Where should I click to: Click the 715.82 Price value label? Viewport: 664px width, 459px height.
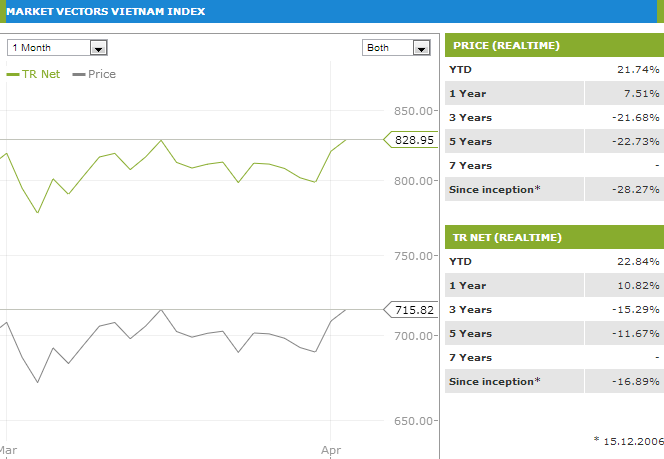pos(411,310)
